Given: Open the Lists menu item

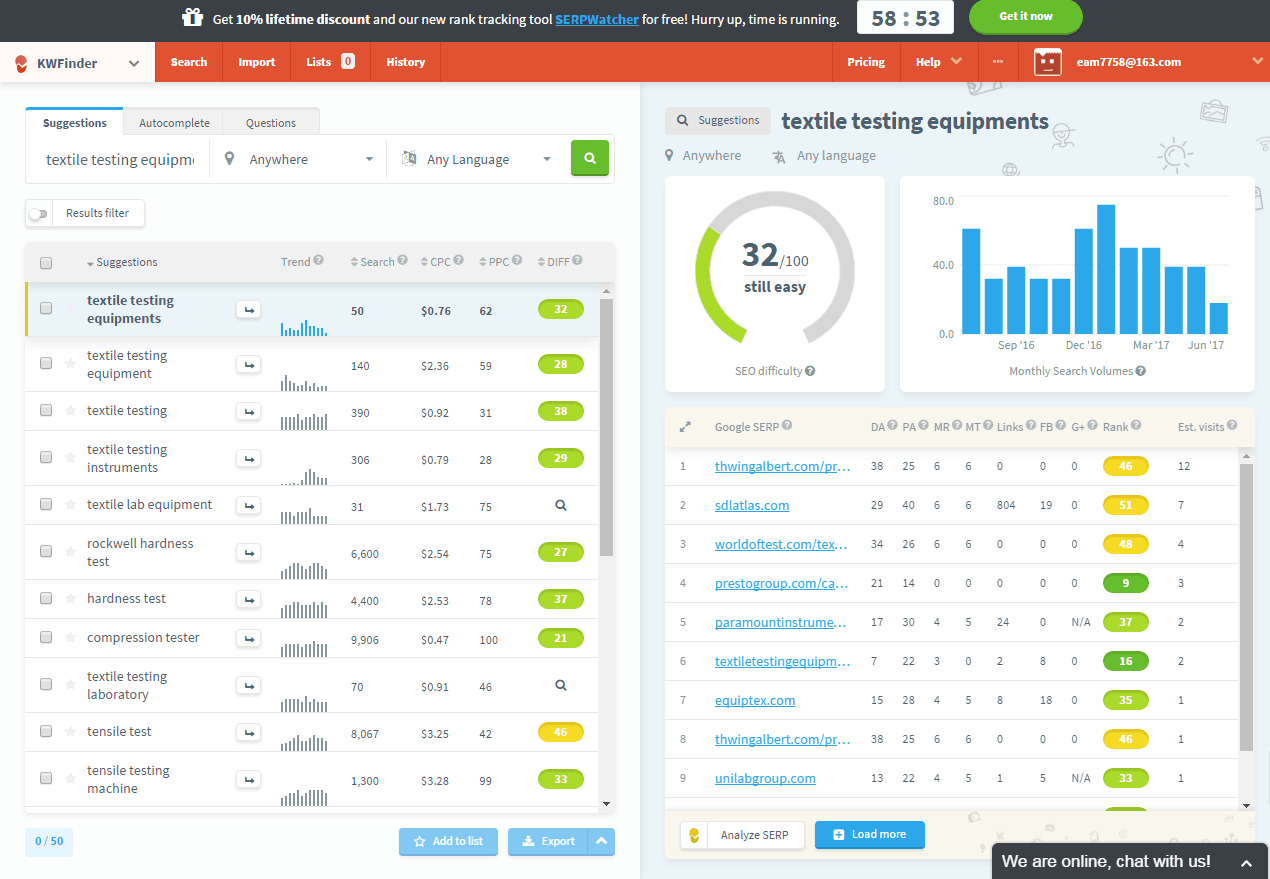Looking at the screenshot, I should (330, 62).
